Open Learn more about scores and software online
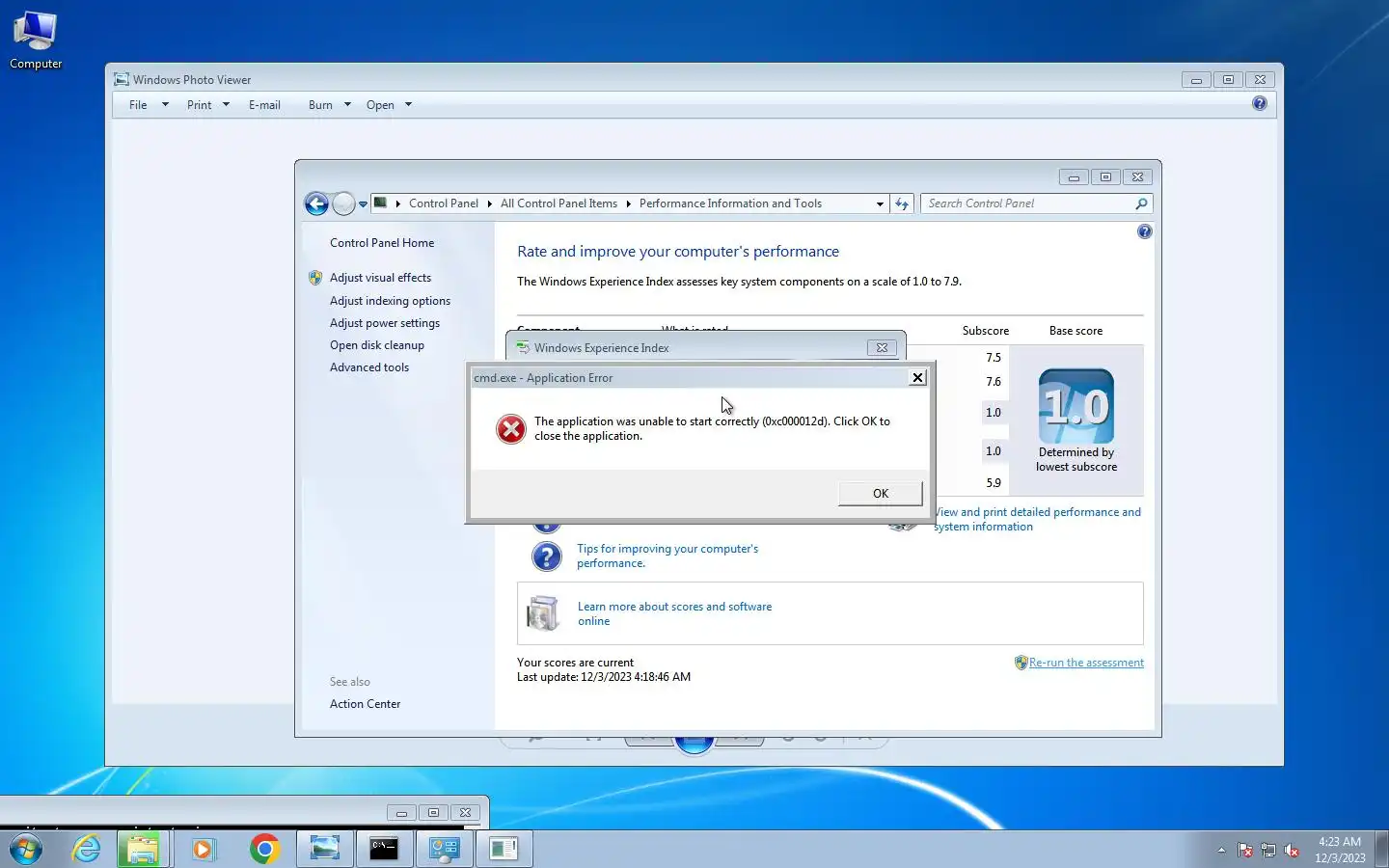 pyautogui.click(x=674, y=613)
